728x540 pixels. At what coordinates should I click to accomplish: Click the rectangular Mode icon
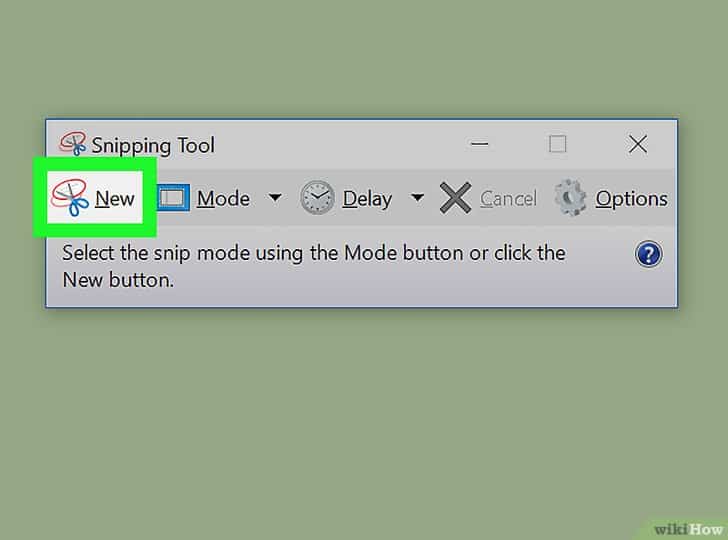point(173,198)
